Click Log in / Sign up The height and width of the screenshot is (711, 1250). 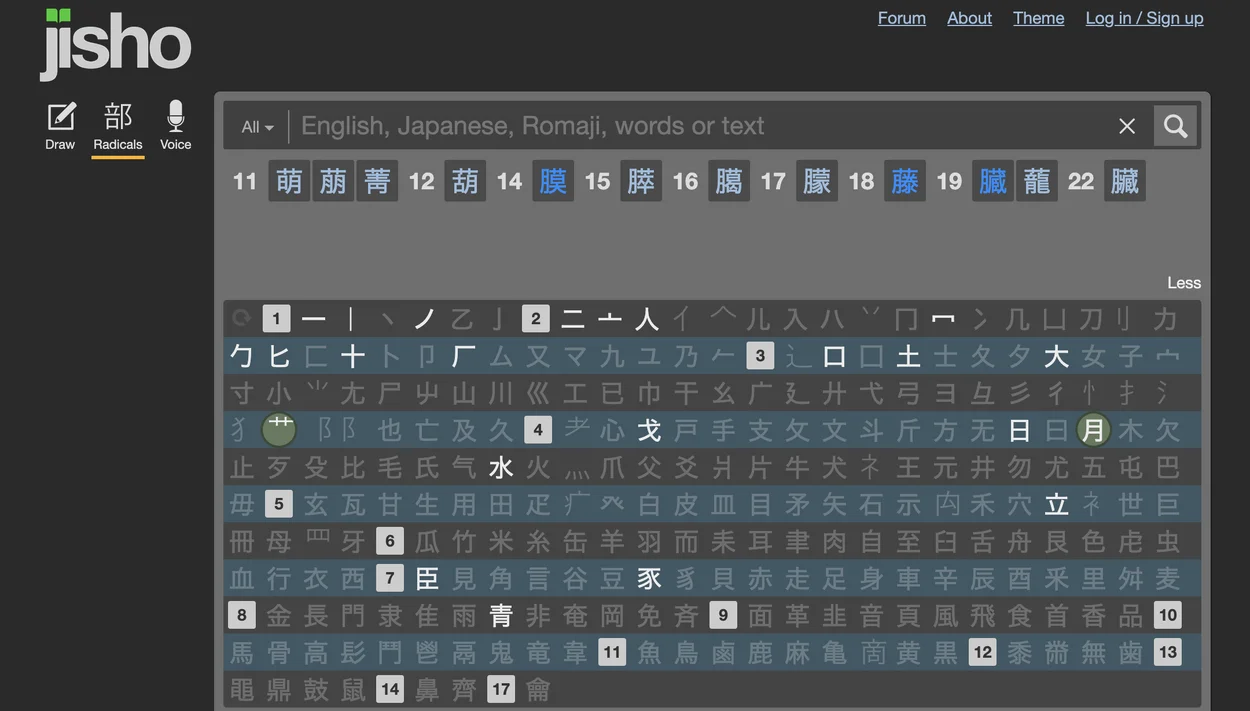pos(1144,18)
